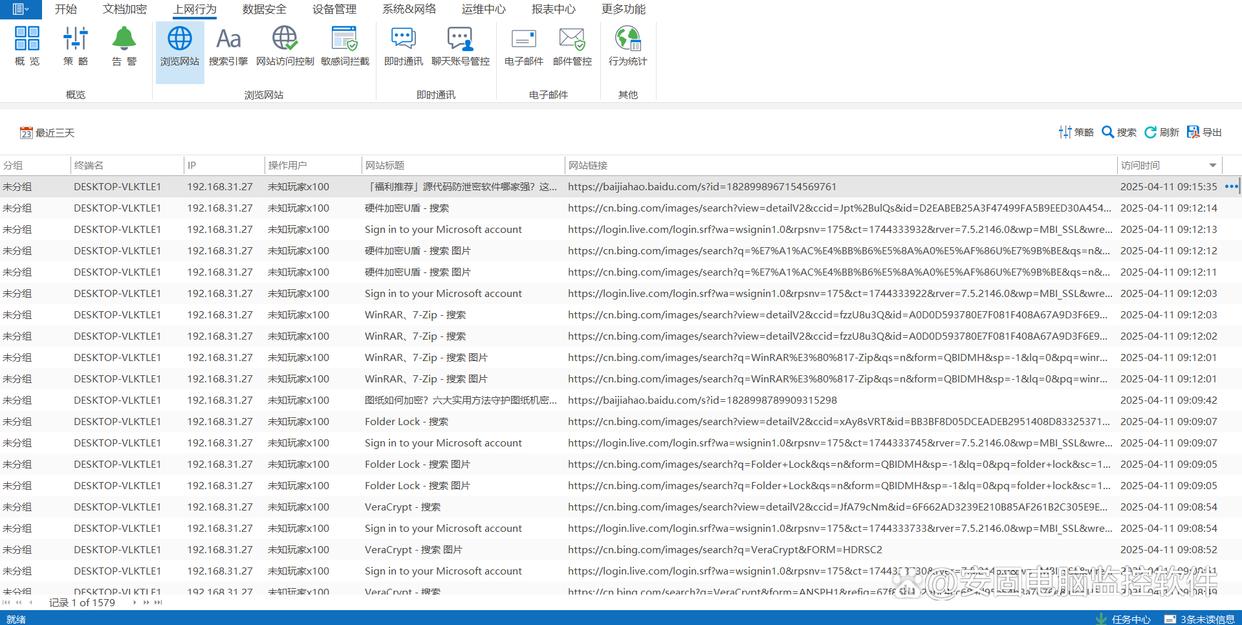Click the 导出 export button

[x=1204, y=132]
